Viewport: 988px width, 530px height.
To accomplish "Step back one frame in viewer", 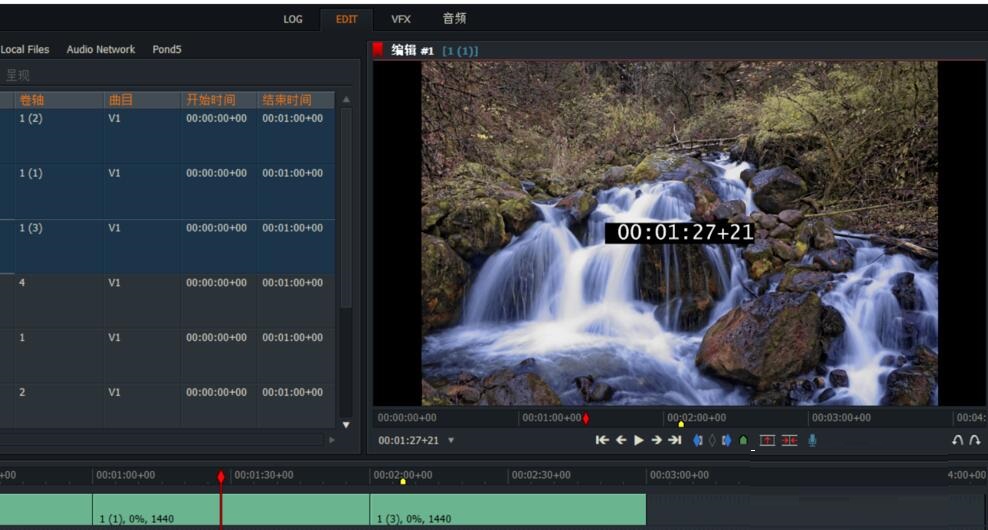I will pos(621,440).
